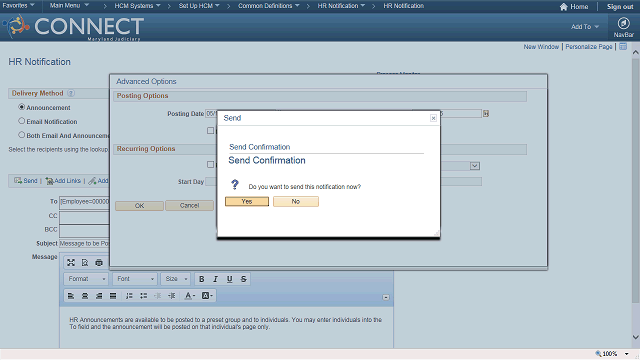Image resolution: width=640 pixels, height=360 pixels.
Task: Click the page scrollbar up arrow
Action: point(636,52)
